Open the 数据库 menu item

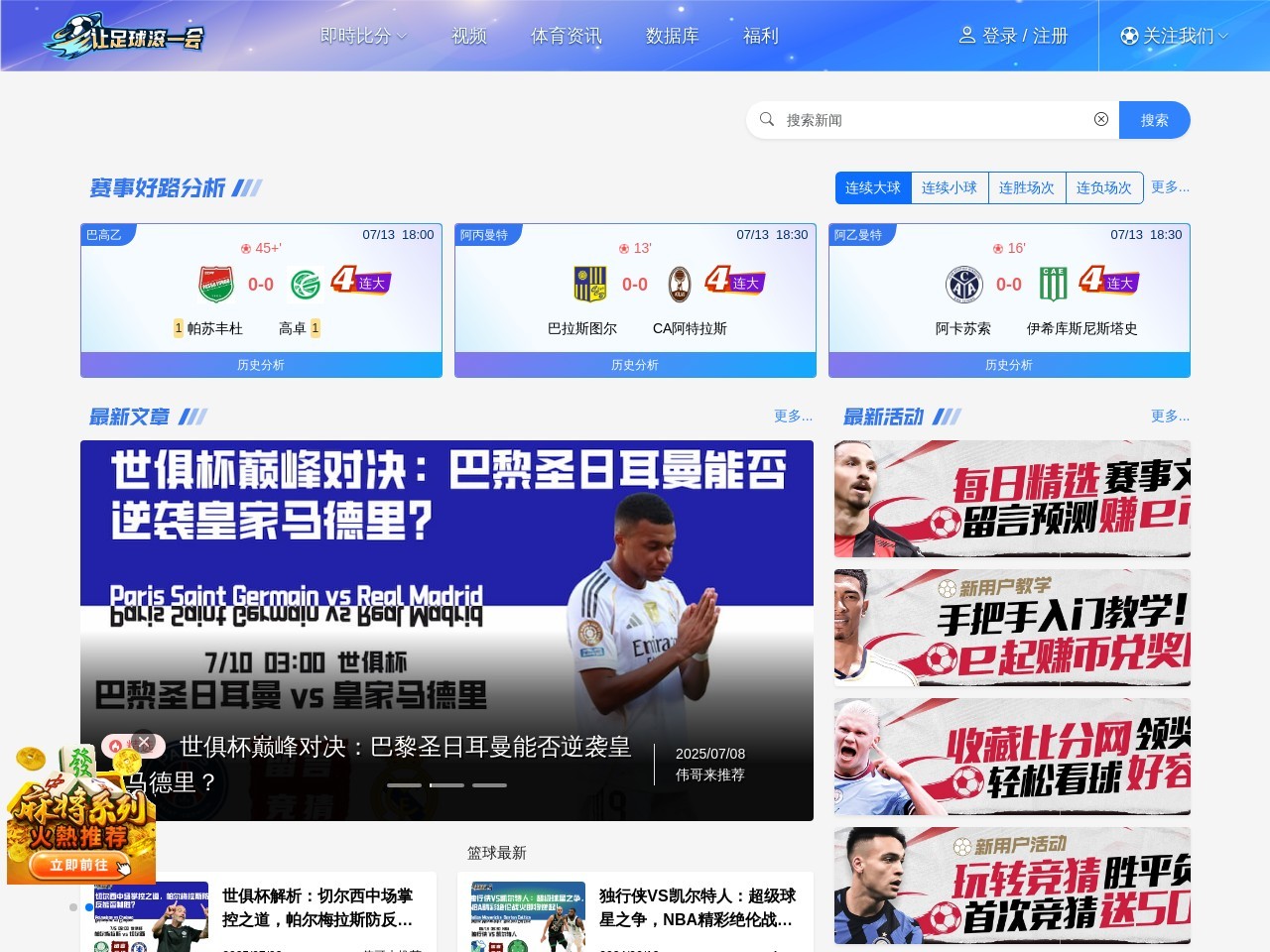coord(672,36)
